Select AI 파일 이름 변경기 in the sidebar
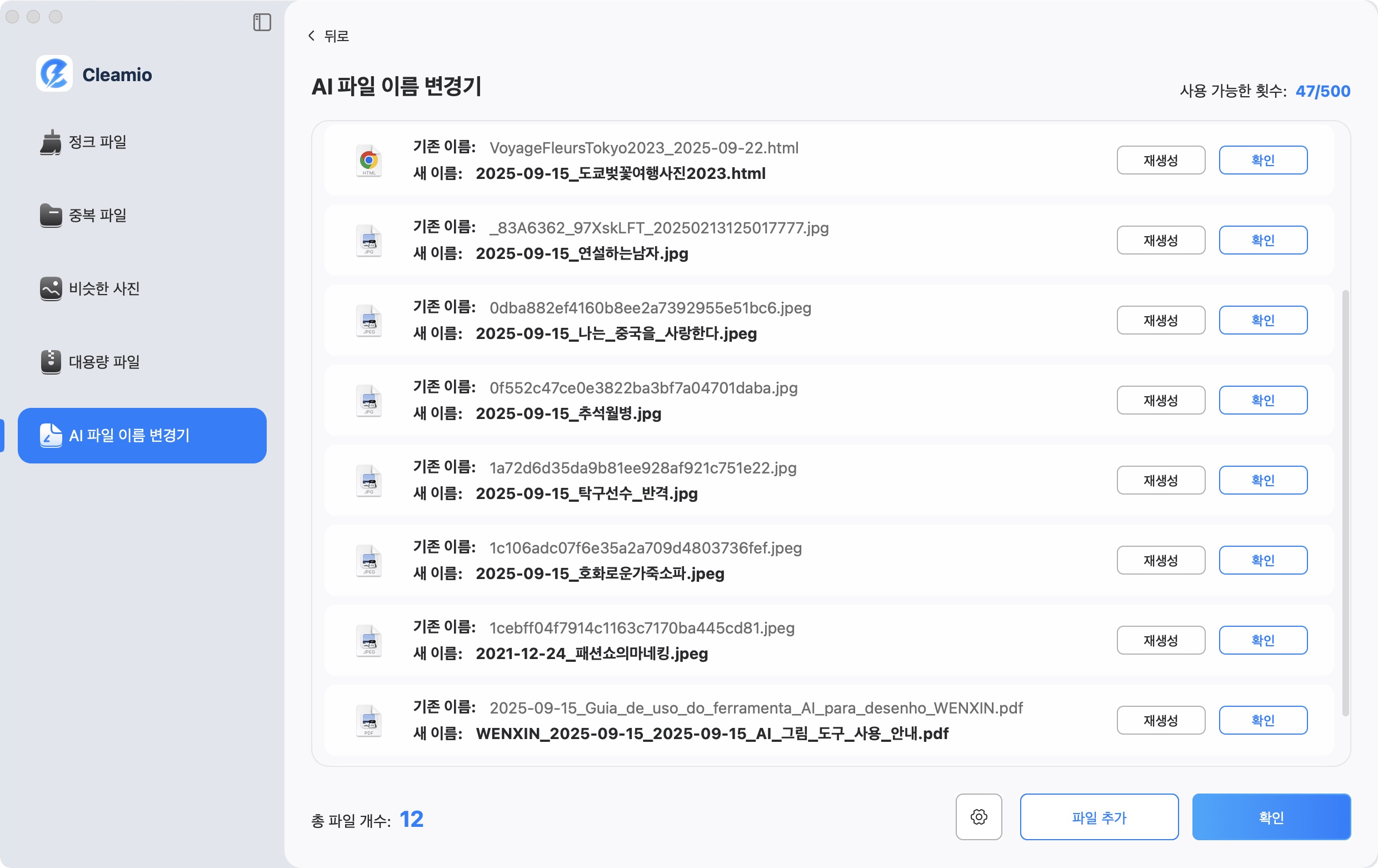Image resolution: width=1378 pixels, height=868 pixels. point(141,436)
